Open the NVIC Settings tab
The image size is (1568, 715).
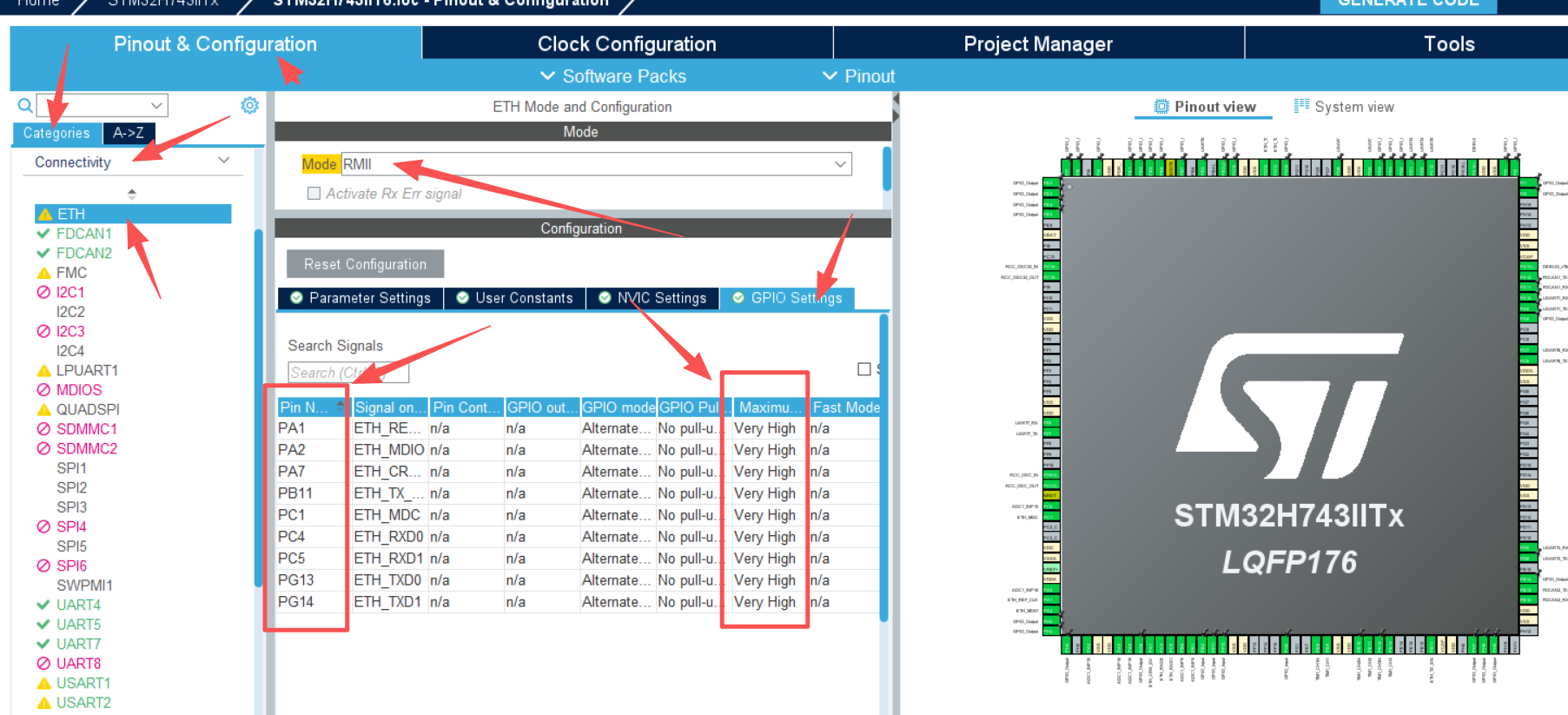click(x=652, y=298)
